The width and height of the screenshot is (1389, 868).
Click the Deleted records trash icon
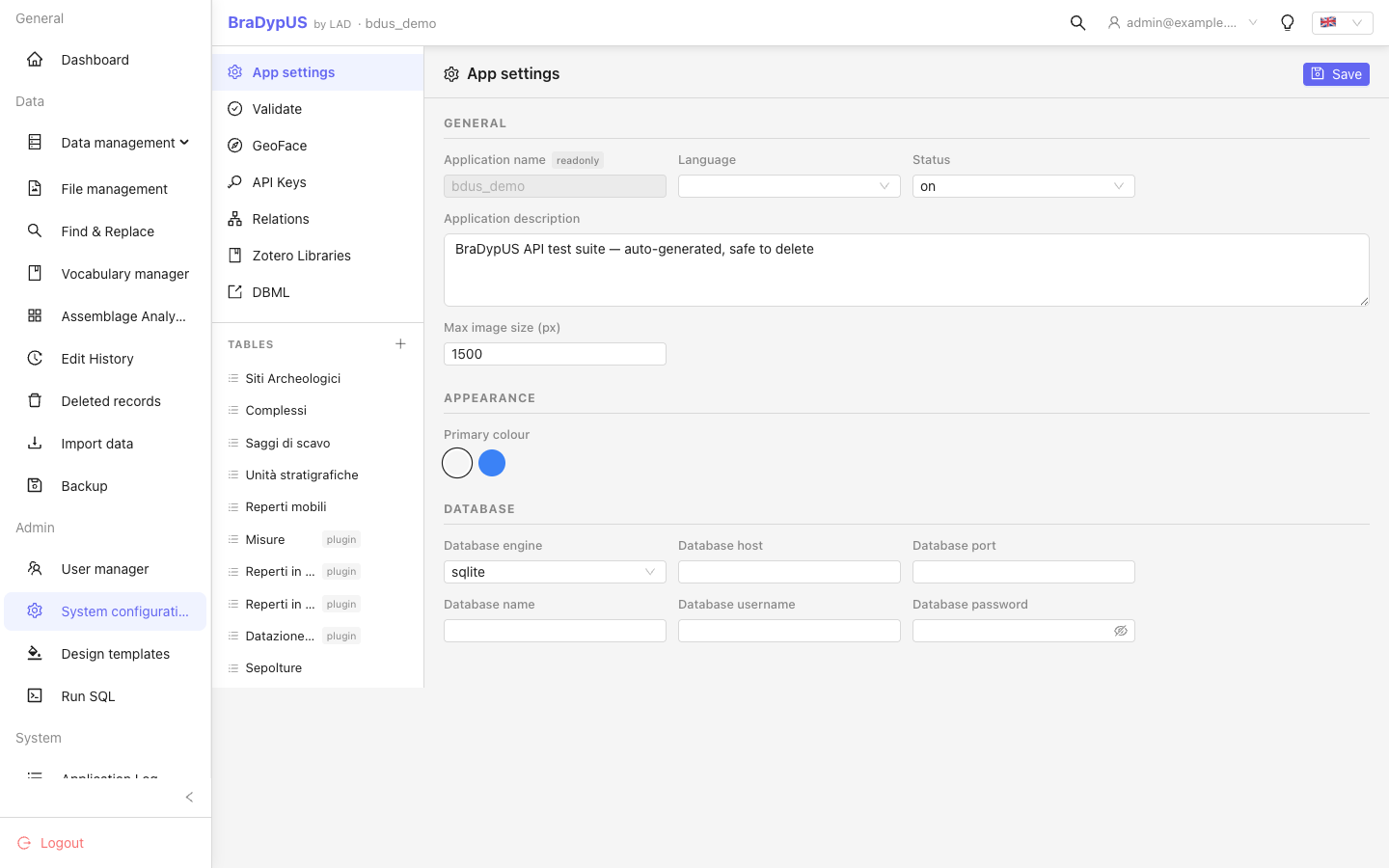[x=35, y=401]
